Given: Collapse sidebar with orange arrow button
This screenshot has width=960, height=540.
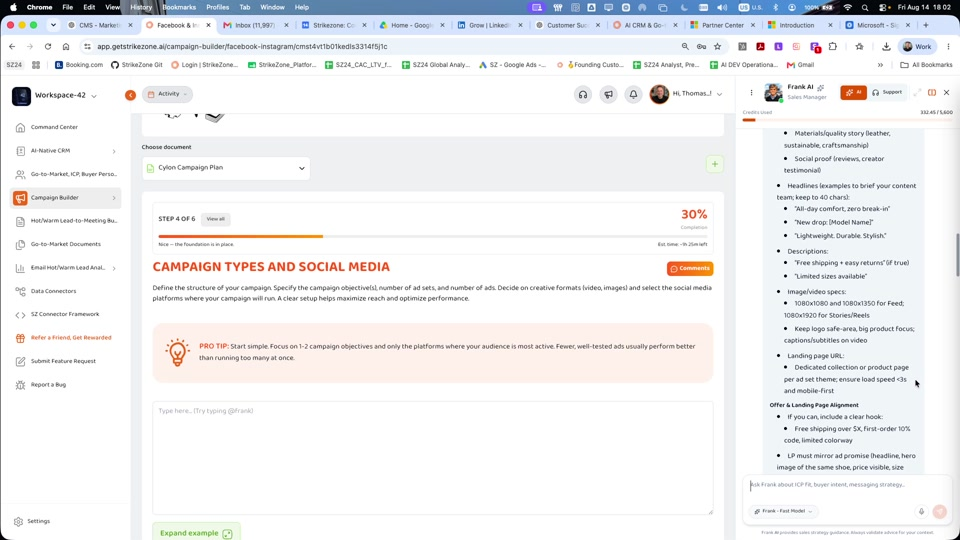Looking at the screenshot, I should click(x=130, y=95).
